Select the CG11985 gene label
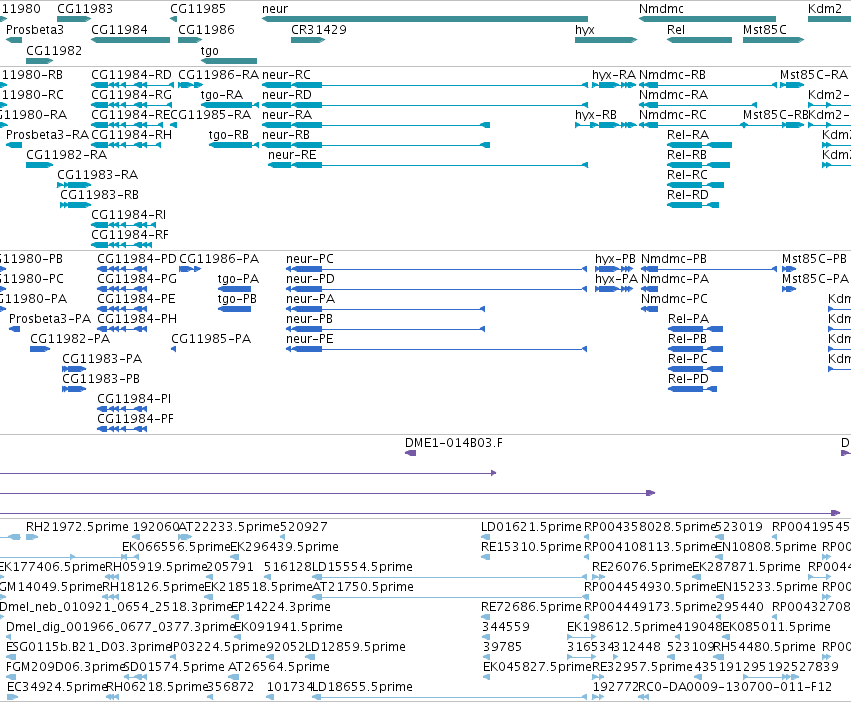Screen dimensions: 851x702 click(198, 9)
